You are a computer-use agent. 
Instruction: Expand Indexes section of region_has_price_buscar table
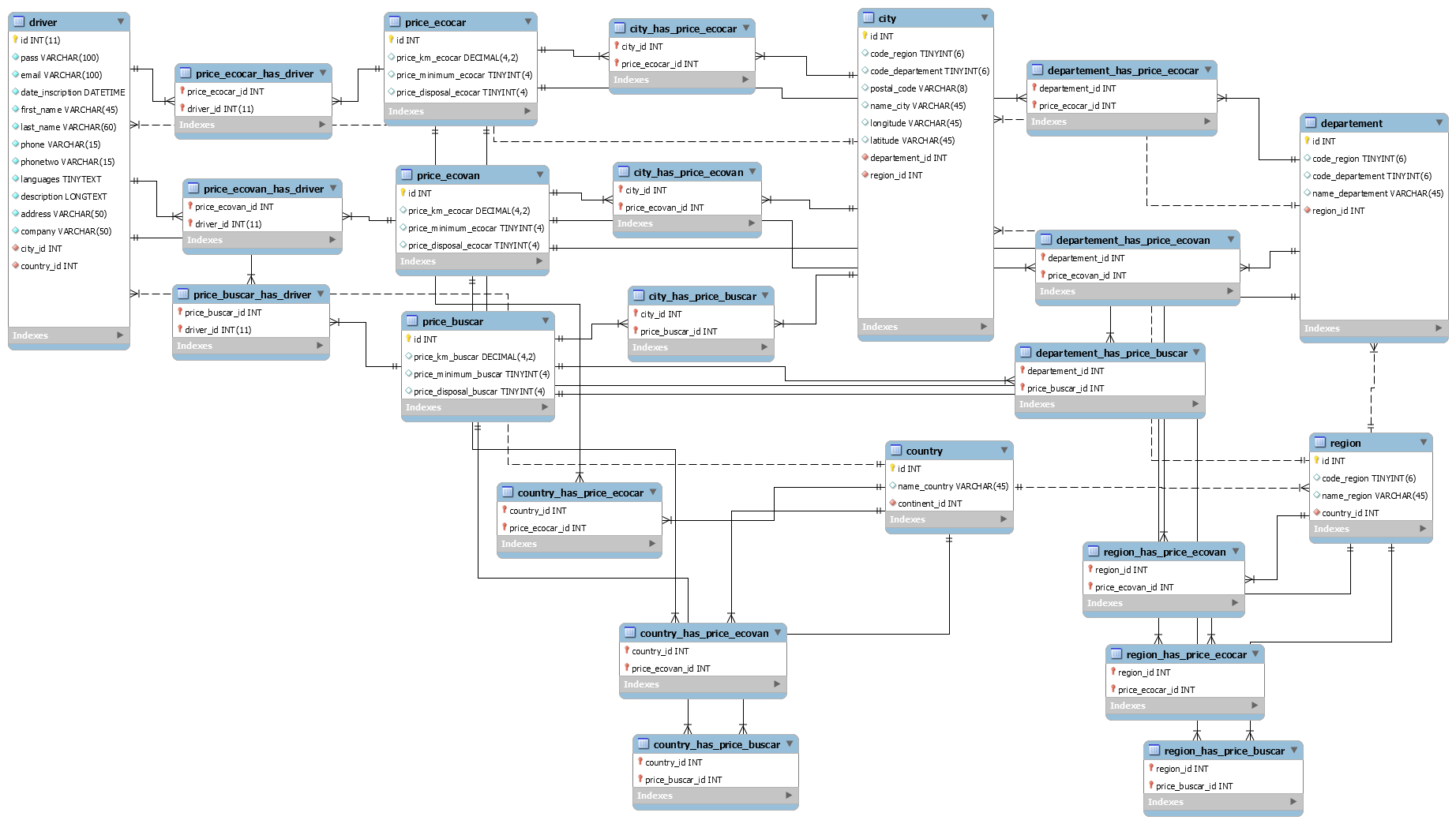(1293, 802)
